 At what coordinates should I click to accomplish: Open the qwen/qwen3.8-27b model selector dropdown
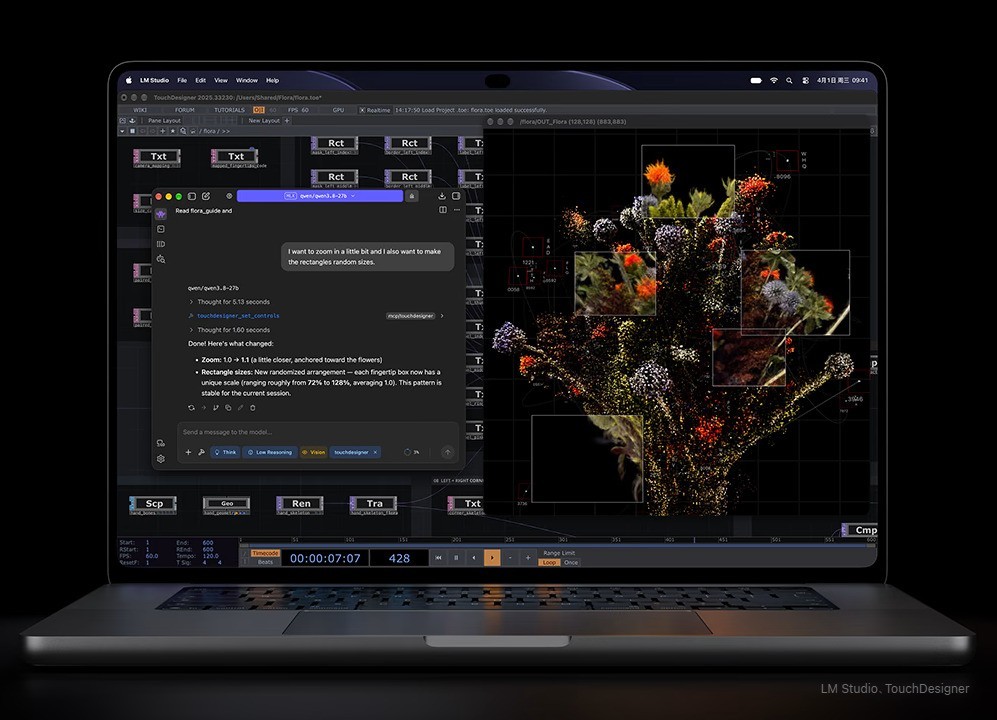pyautogui.click(x=320, y=196)
